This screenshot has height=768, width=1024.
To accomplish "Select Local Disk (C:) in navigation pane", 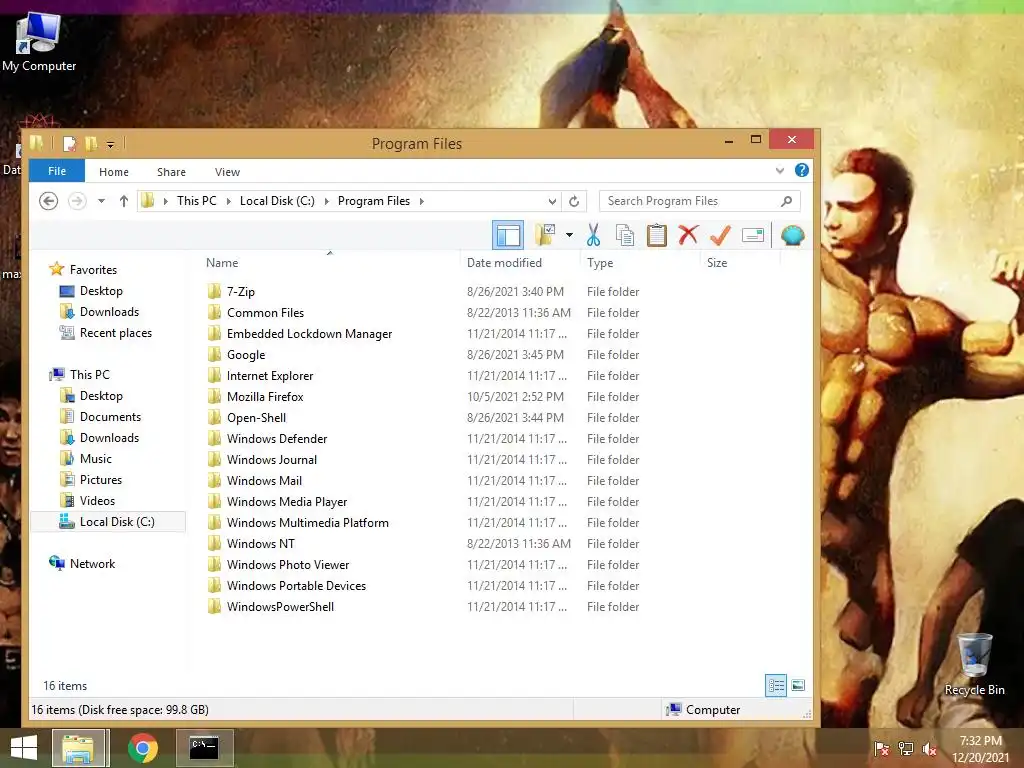I will [108, 522].
